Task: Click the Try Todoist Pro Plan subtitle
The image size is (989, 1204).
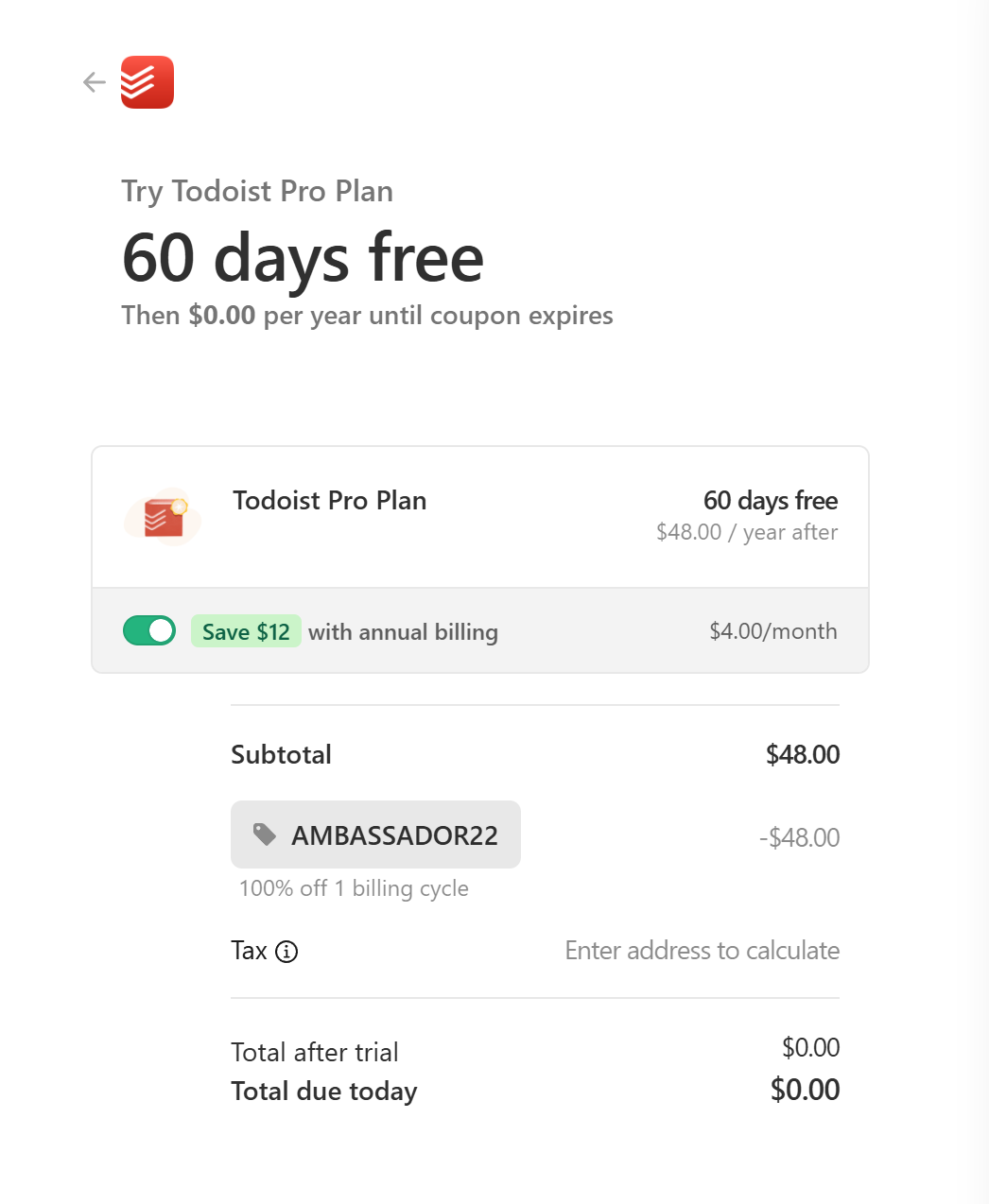Action: coord(257,191)
